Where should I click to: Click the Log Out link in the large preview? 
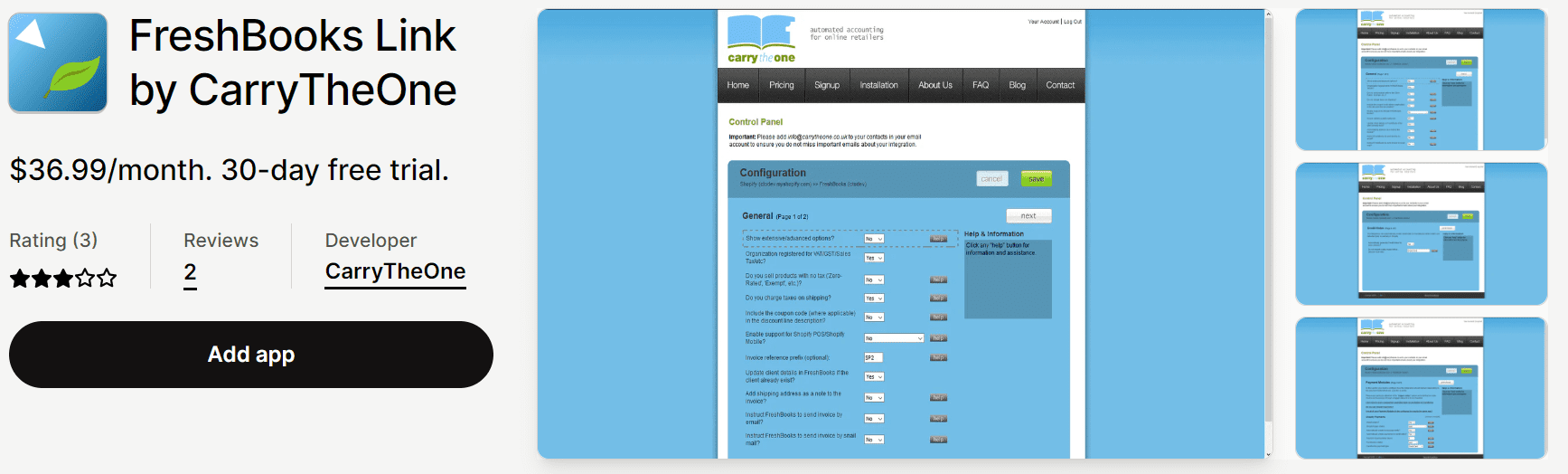pos(1073,22)
